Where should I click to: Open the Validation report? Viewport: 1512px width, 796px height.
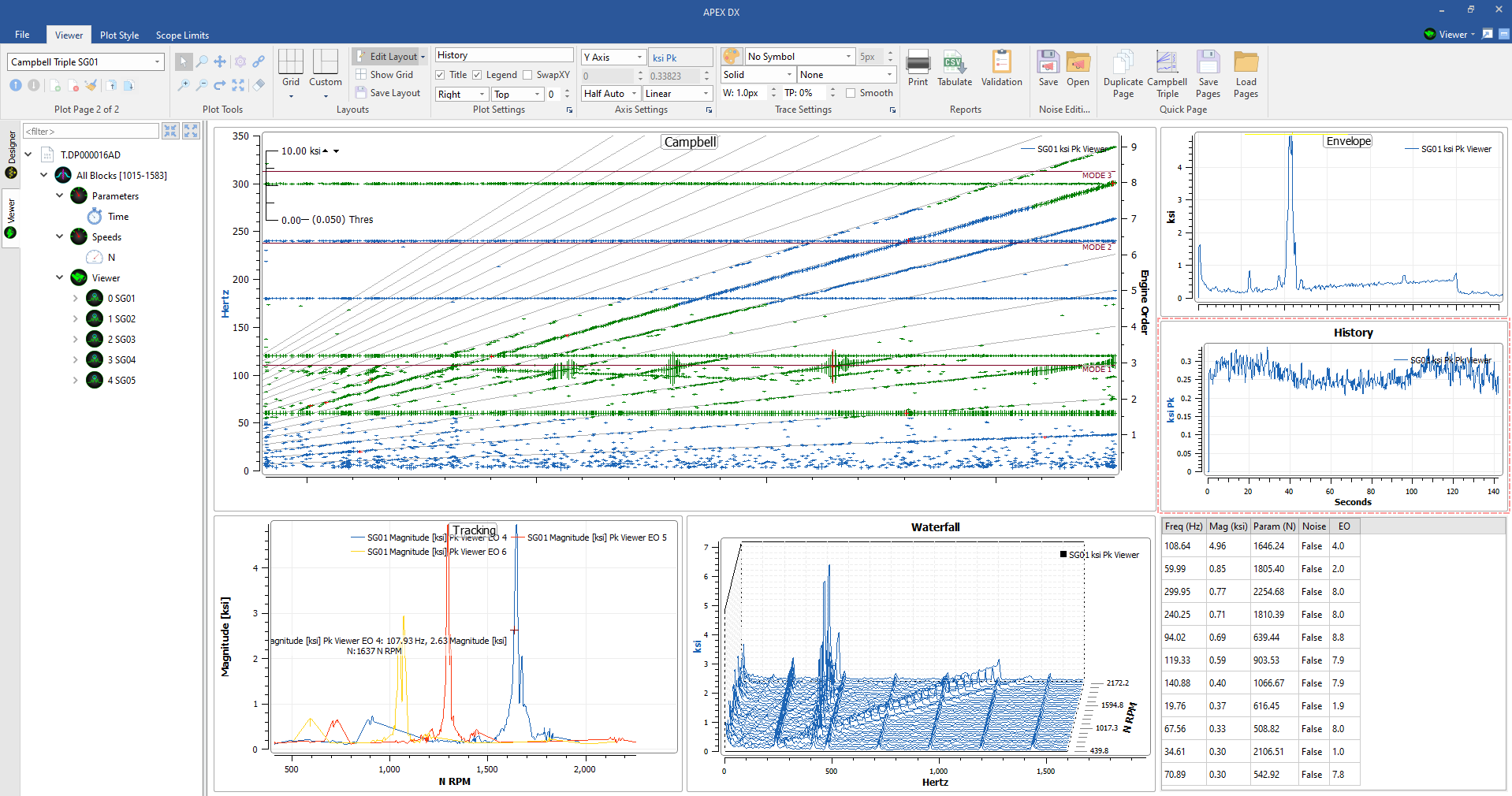(1001, 69)
